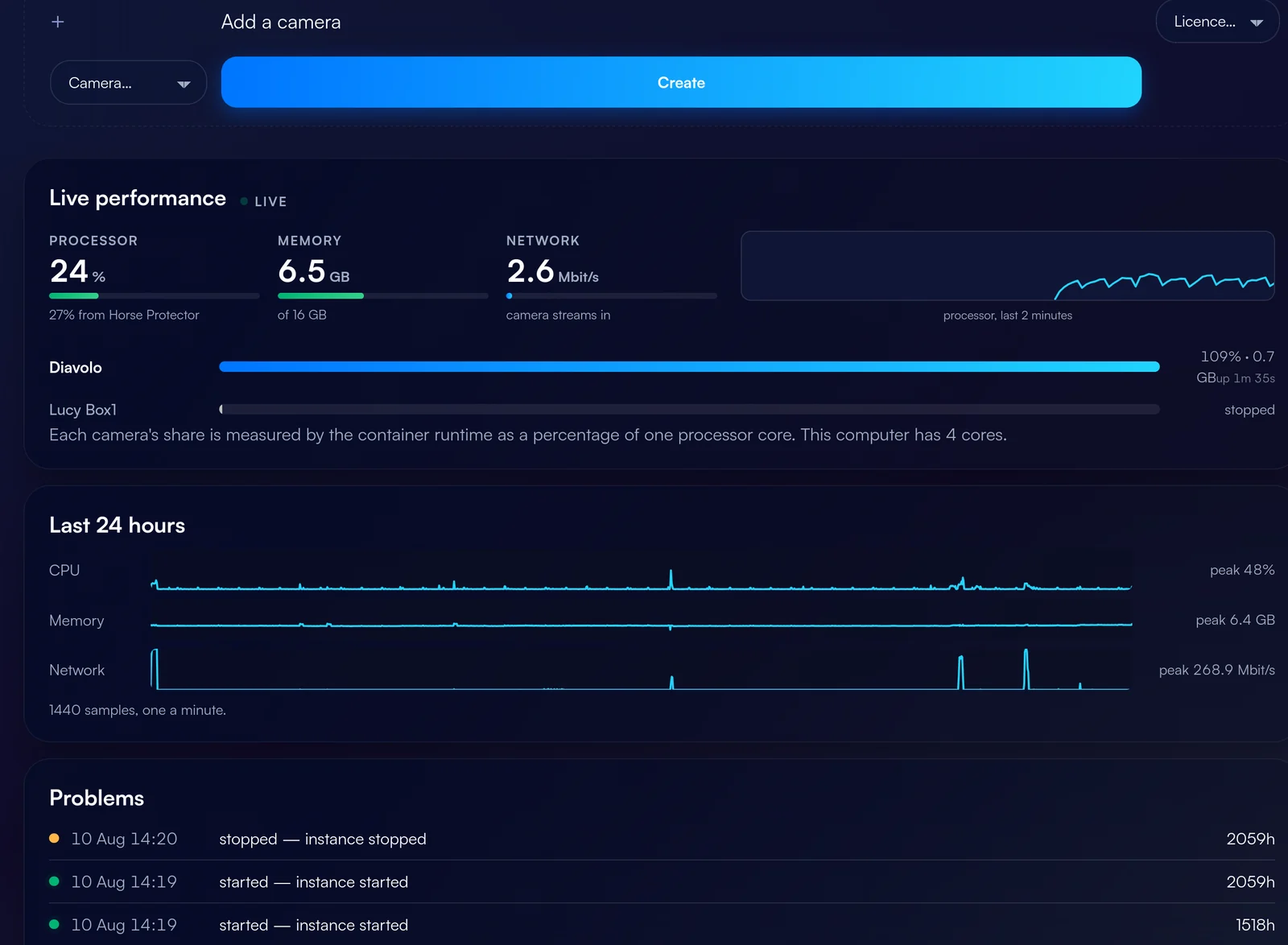Click Diavolo's CPU share bar

click(x=689, y=367)
